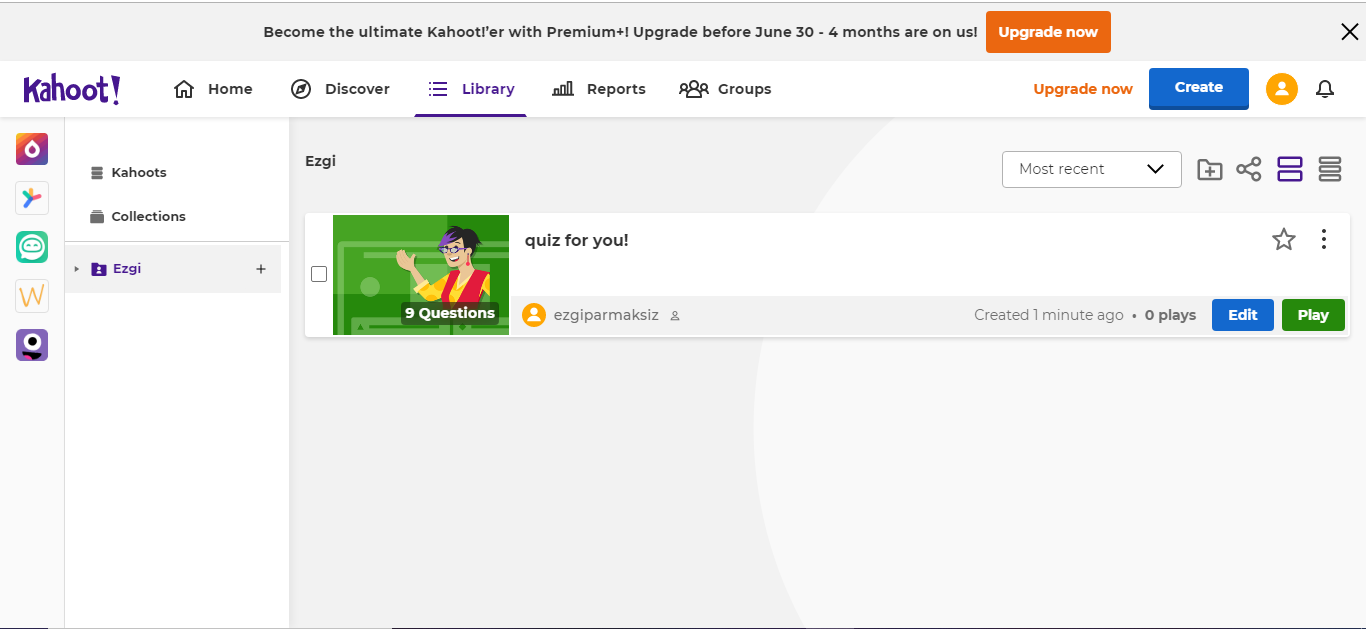The height and width of the screenshot is (629, 1366).
Task: Open the purple one-eyed monster app icon
Action: click(x=32, y=345)
